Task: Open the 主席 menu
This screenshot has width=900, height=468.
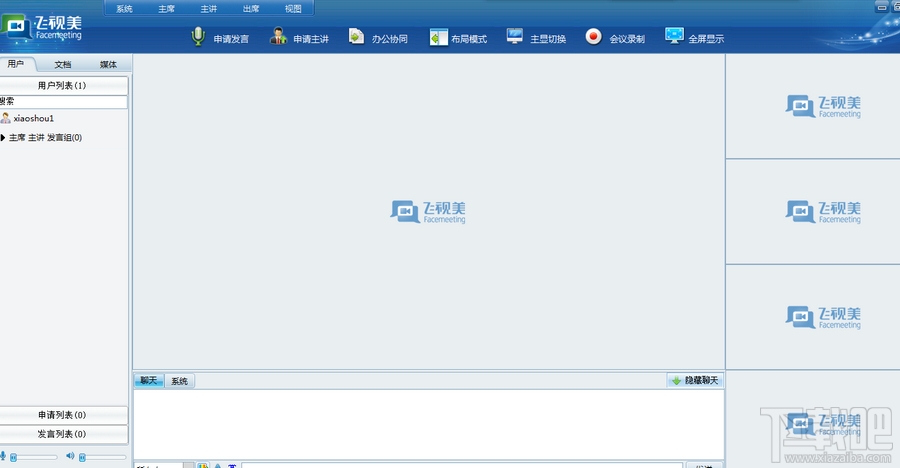Action: point(166,9)
